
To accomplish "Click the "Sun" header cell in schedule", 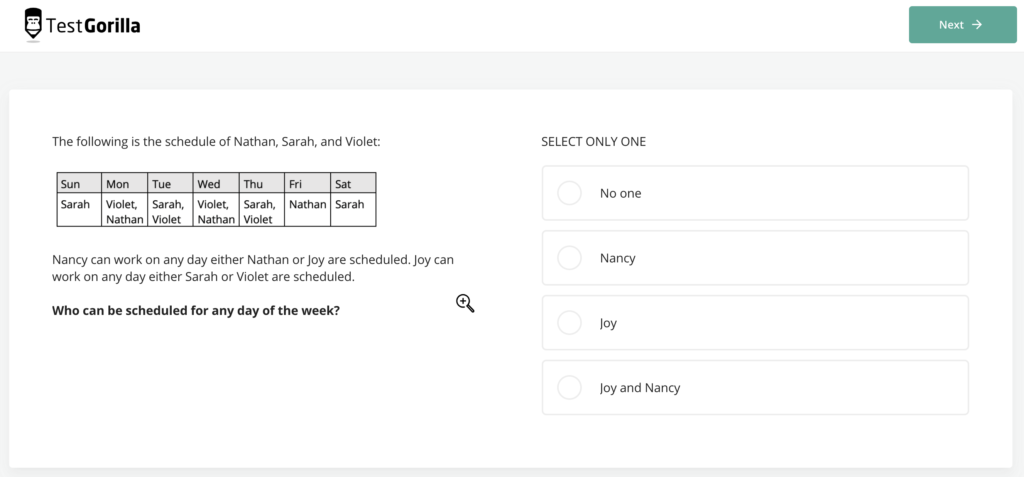I will (78, 183).
